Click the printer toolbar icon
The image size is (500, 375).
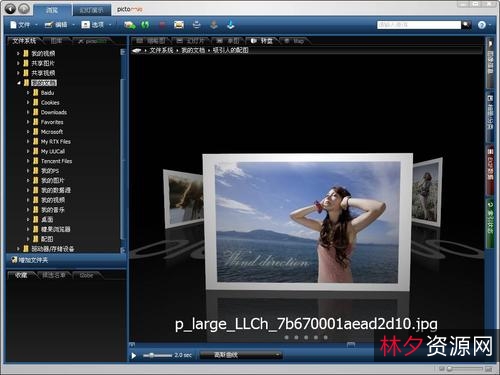[x=197, y=25]
